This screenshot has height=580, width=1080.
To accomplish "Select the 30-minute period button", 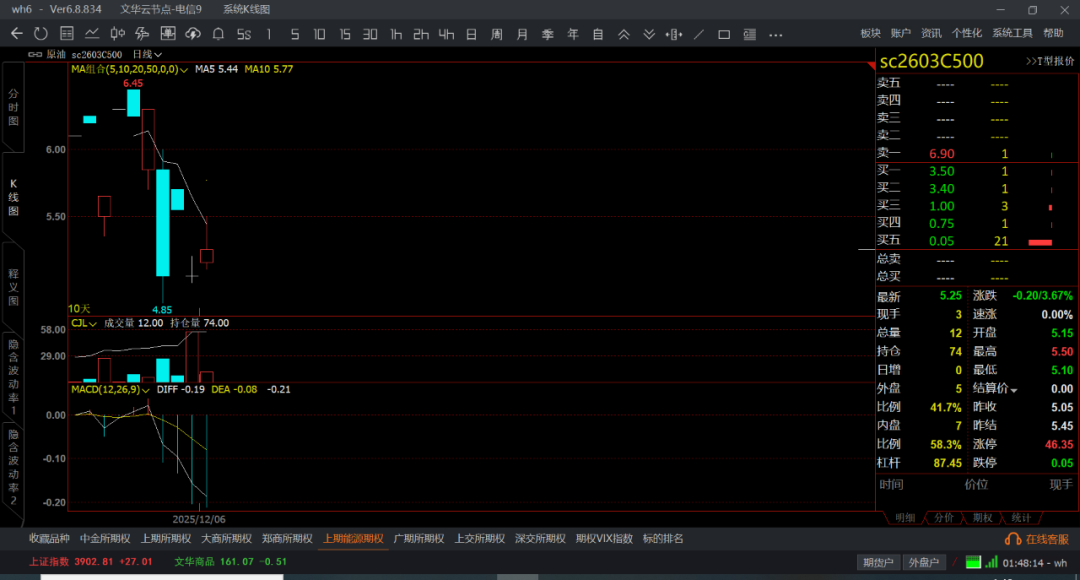I will click(370, 34).
